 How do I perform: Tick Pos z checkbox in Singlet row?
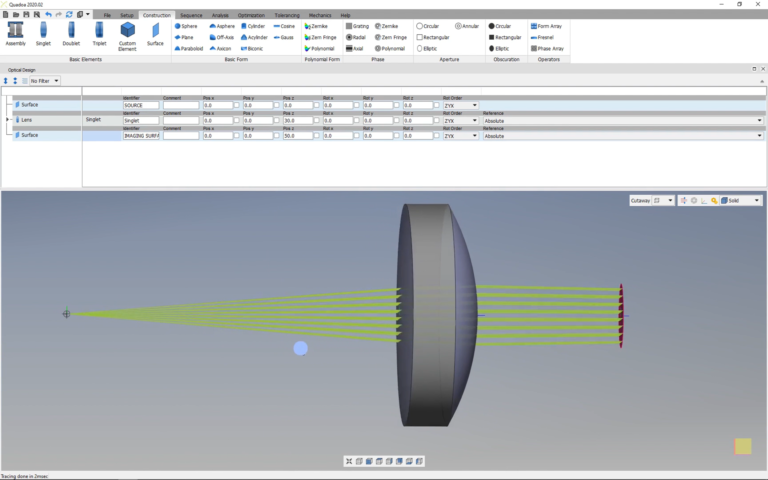(316, 120)
